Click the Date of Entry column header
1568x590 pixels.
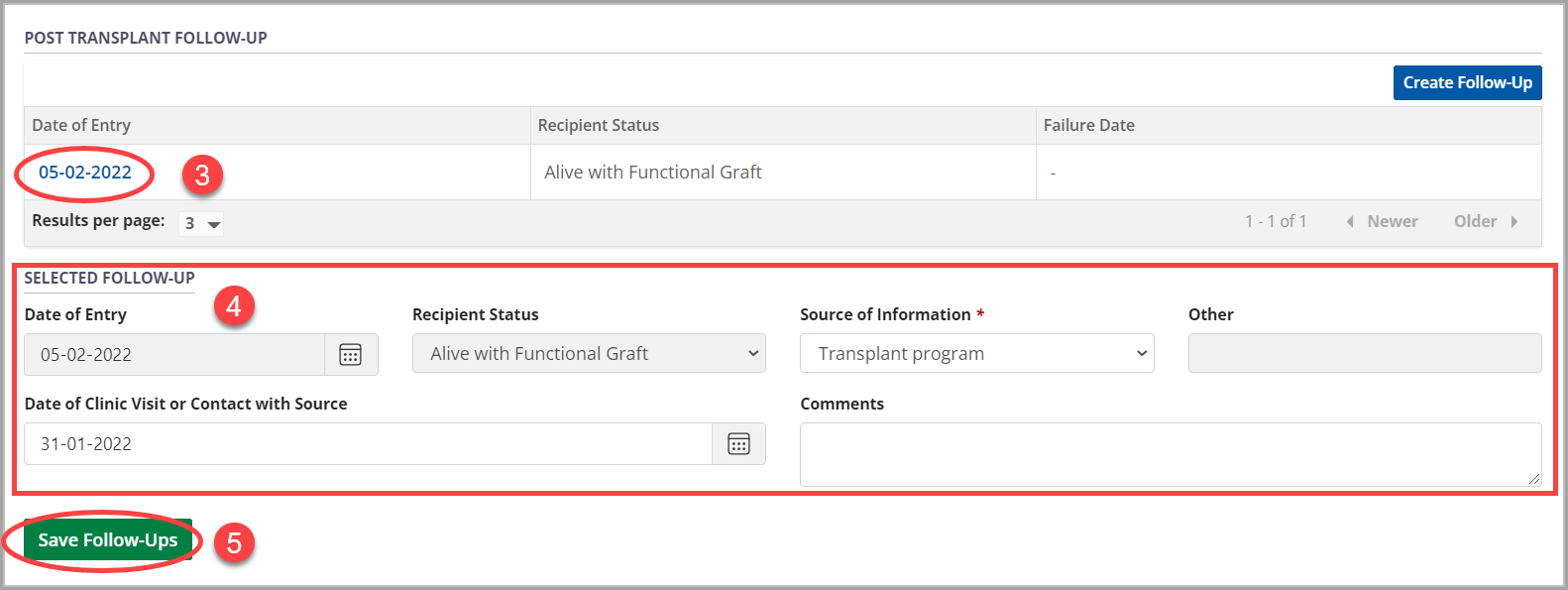tap(81, 126)
